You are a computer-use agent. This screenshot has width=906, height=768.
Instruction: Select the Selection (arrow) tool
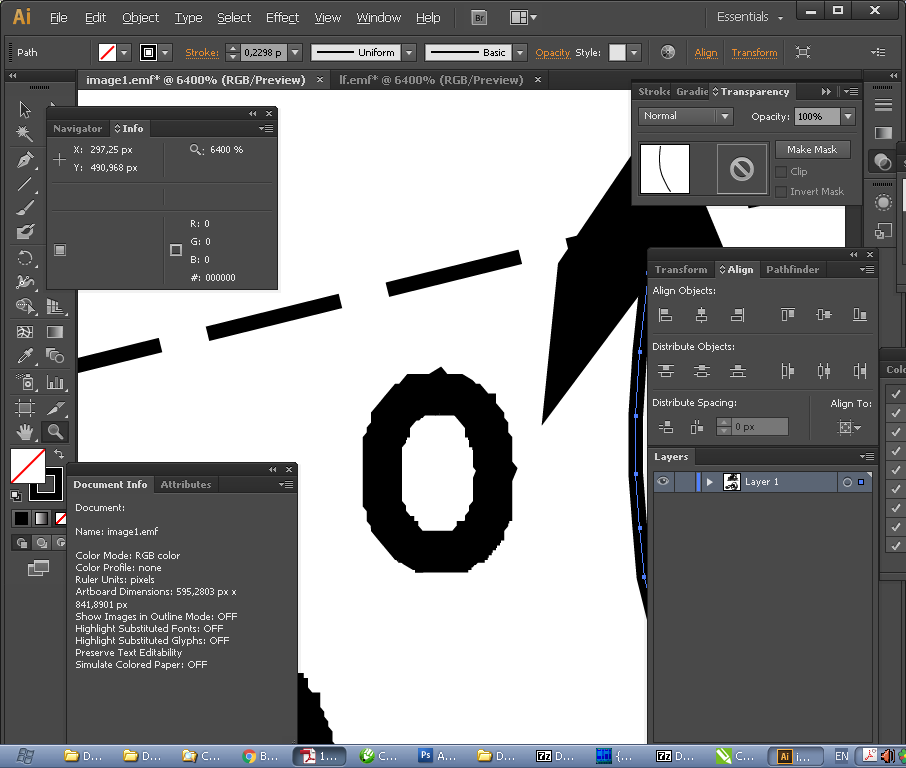click(x=24, y=109)
